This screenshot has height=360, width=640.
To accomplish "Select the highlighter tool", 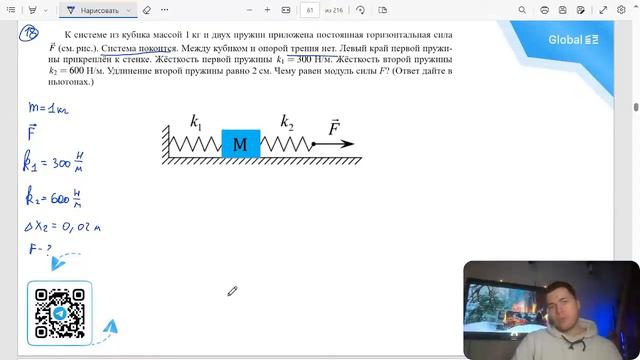I will (x=32, y=10).
